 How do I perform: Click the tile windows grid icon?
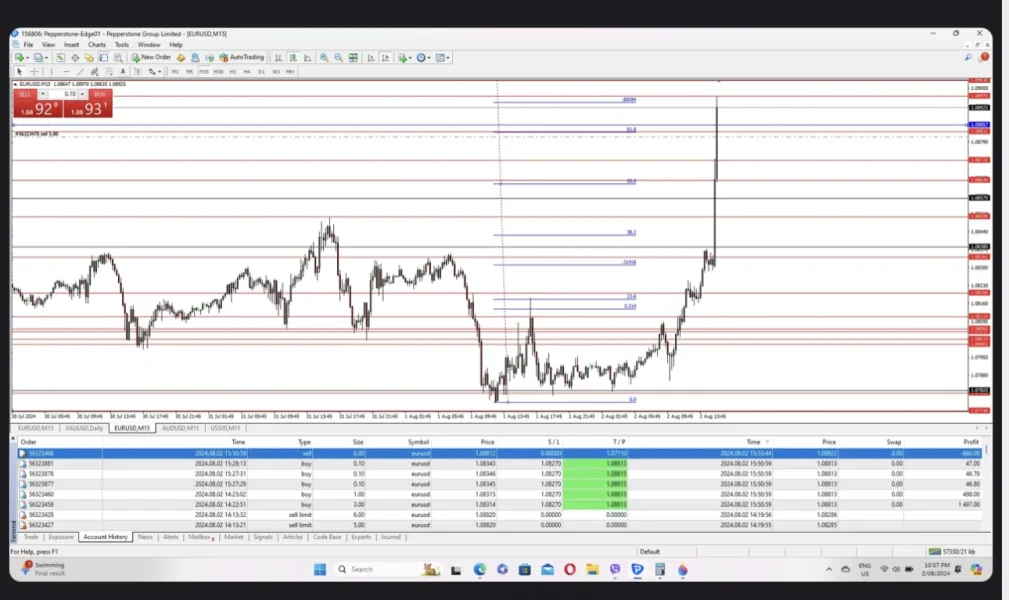(352, 58)
